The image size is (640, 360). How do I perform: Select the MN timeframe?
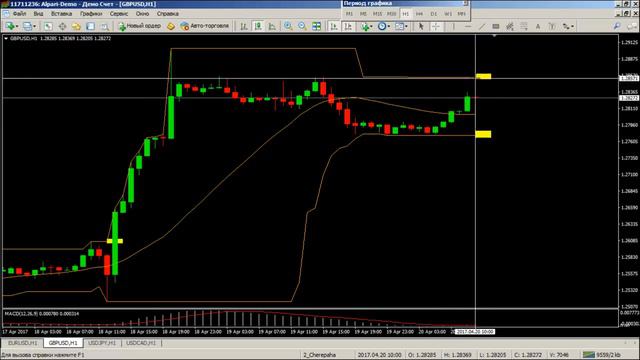coord(462,14)
